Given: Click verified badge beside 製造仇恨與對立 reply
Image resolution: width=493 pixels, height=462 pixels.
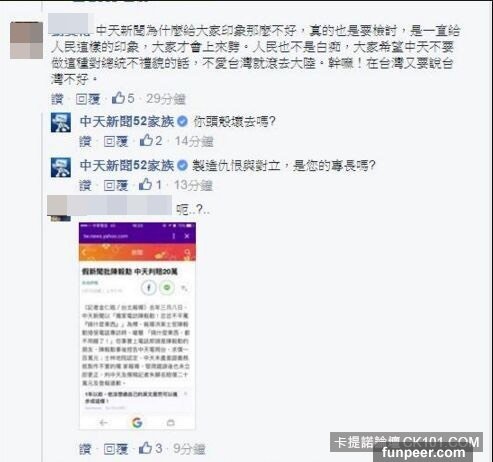Looking at the screenshot, I should point(182,165).
